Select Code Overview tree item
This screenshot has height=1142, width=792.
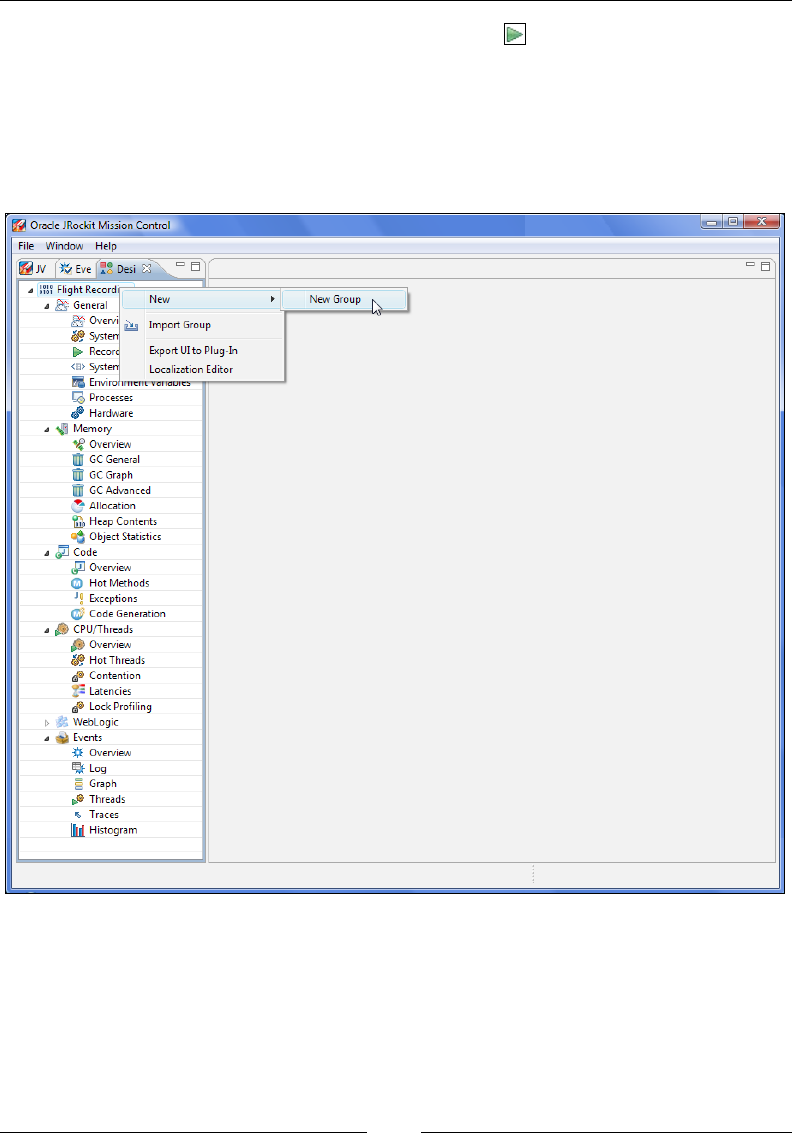tap(110, 568)
